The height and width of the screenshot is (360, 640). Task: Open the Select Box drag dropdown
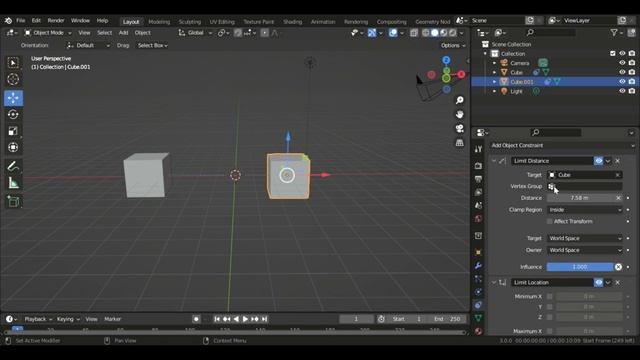point(153,46)
